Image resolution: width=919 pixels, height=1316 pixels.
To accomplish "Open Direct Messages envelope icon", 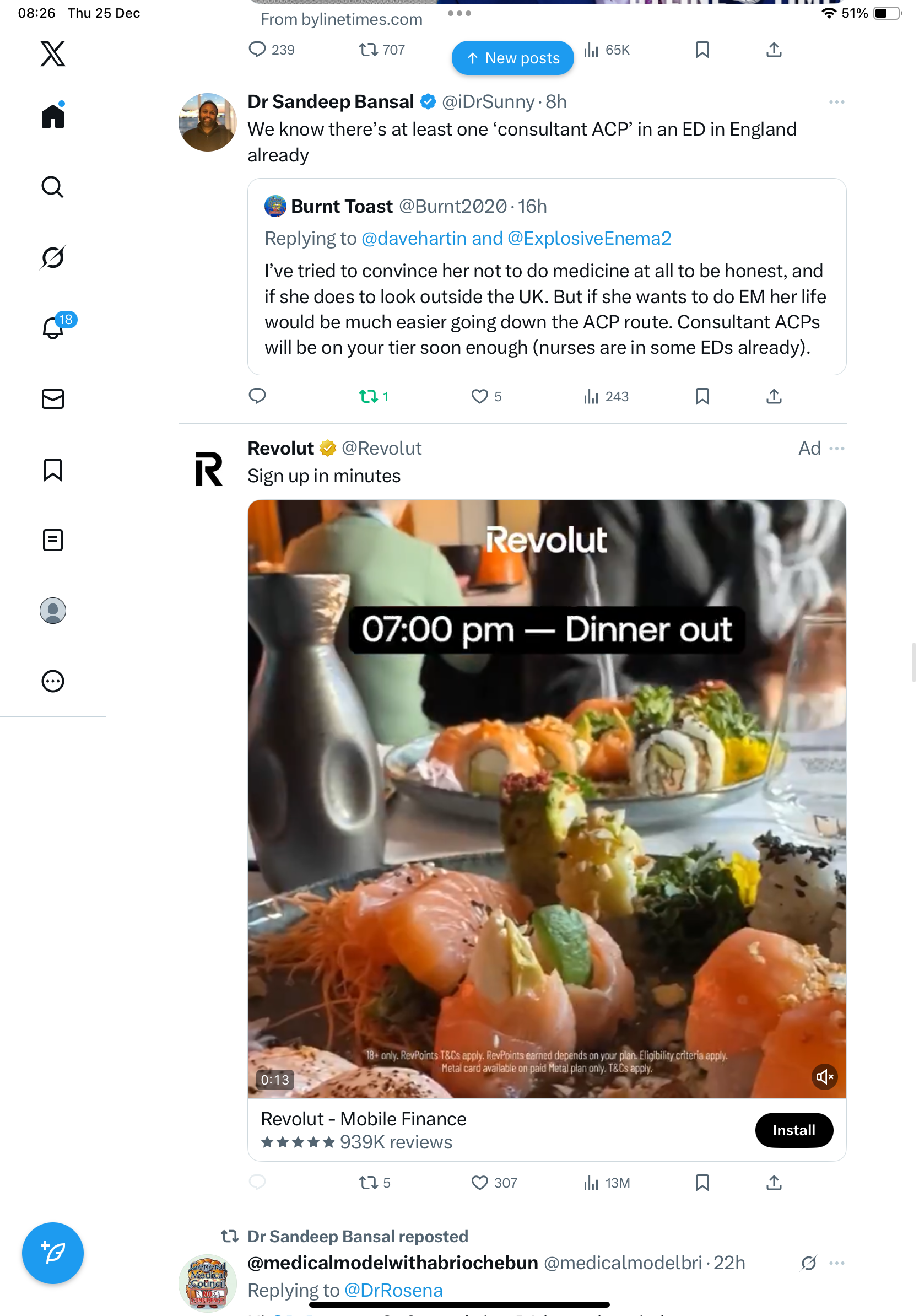I will click(53, 399).
